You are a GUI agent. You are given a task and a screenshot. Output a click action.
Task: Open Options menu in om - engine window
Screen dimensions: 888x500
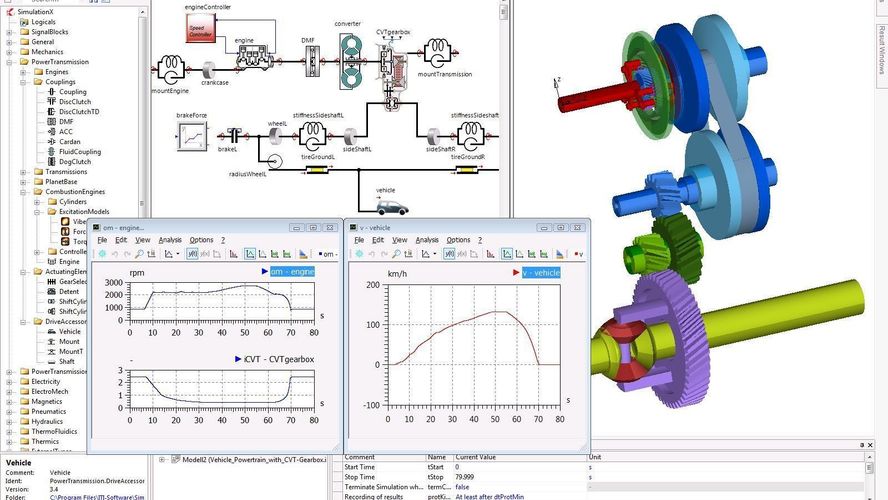coord(201,240)
